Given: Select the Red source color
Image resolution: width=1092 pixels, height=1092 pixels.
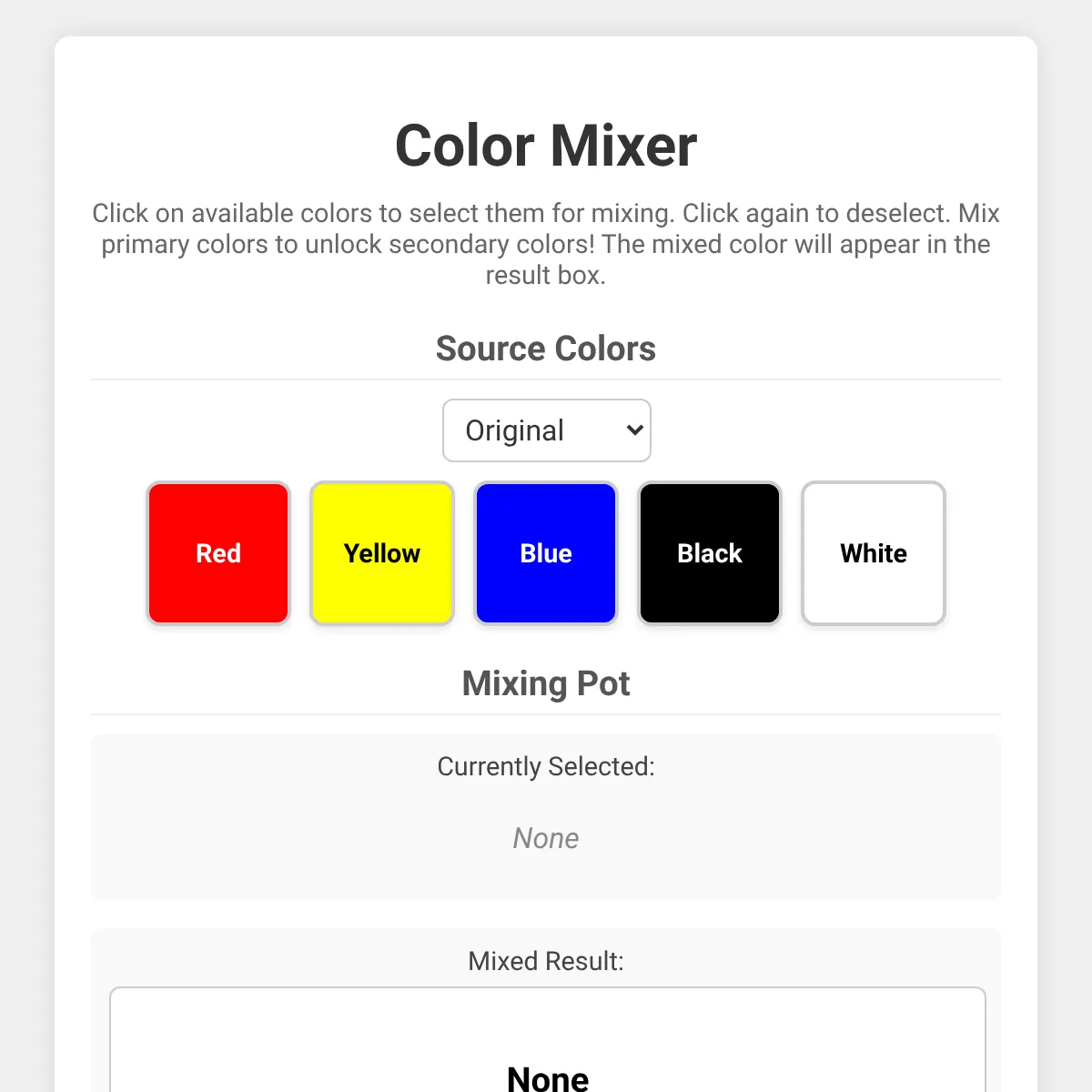Looking at the screenshot, I should point(218,553).
